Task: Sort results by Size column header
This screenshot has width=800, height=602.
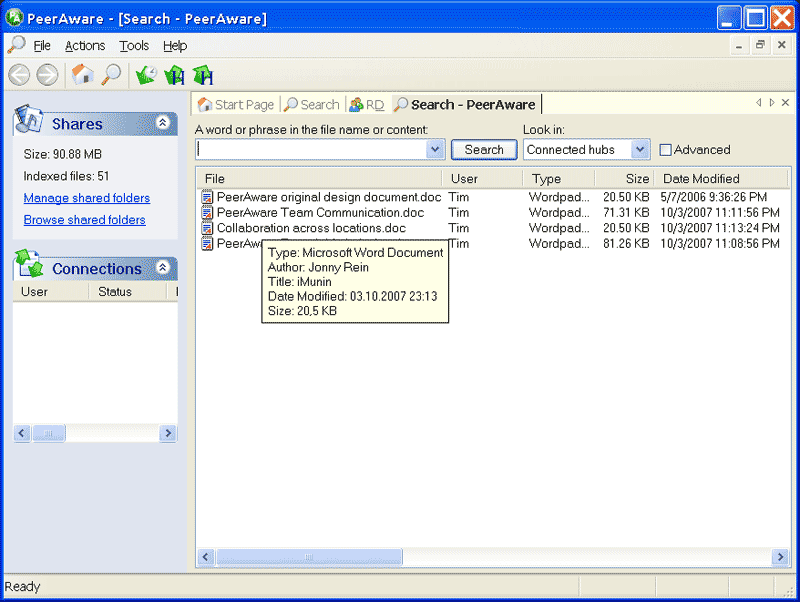Action: (624, 179)
